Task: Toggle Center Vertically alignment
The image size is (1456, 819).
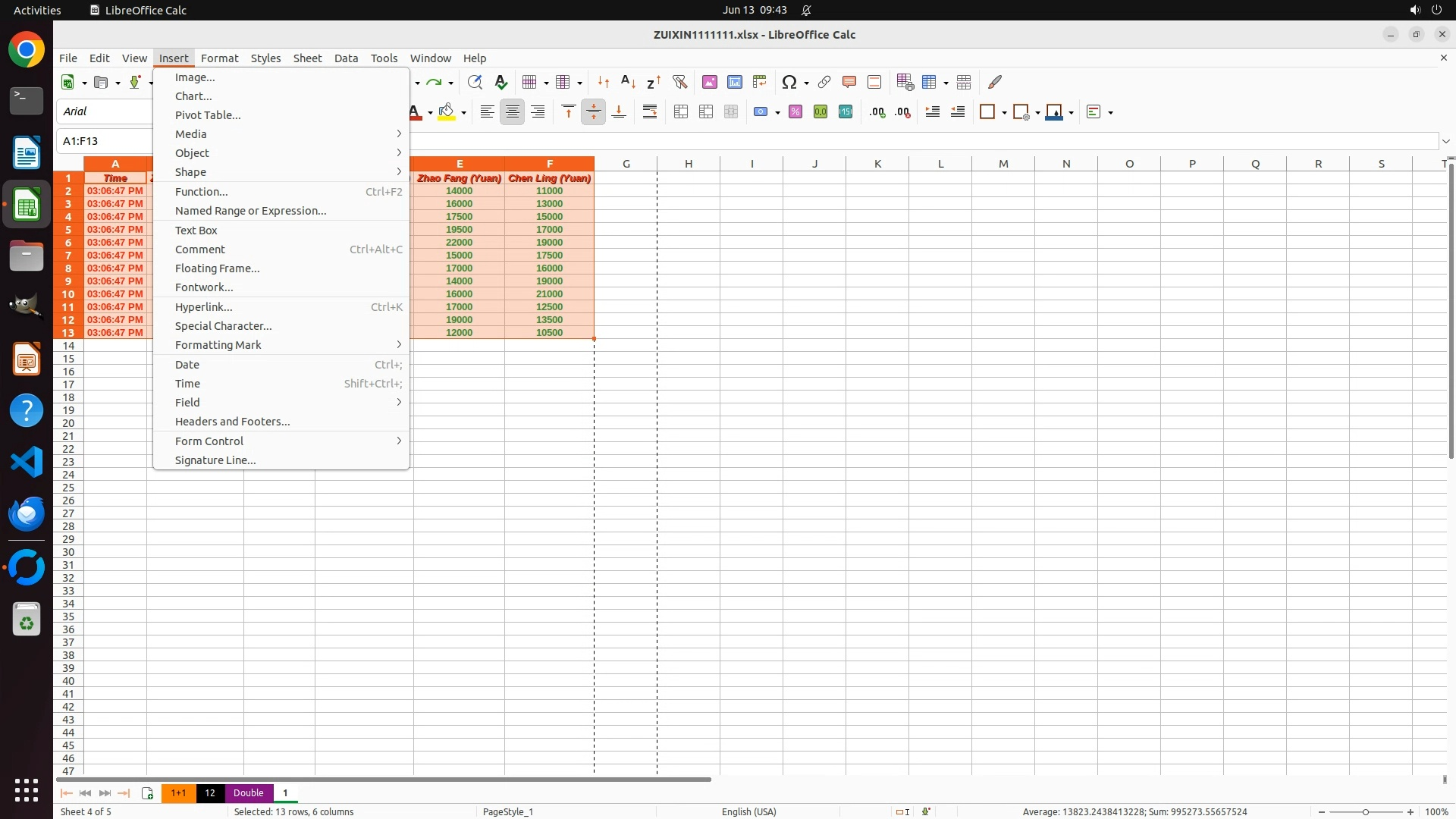Action: pyautogui.click(x=593, y=112)
